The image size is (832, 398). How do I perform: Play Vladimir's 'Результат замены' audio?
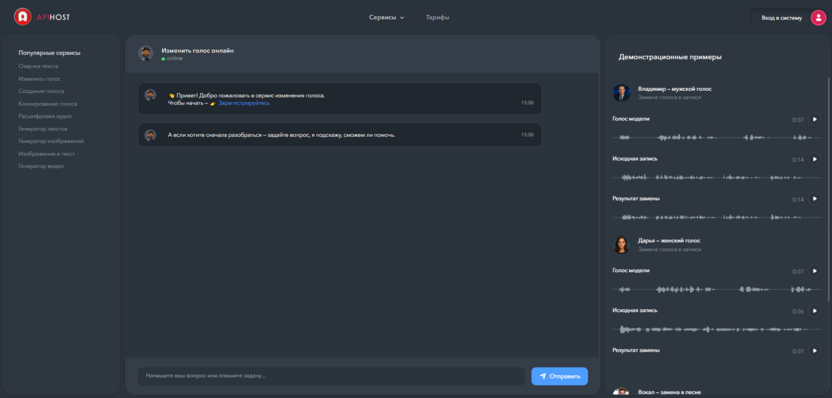click(x=814, y=199)
